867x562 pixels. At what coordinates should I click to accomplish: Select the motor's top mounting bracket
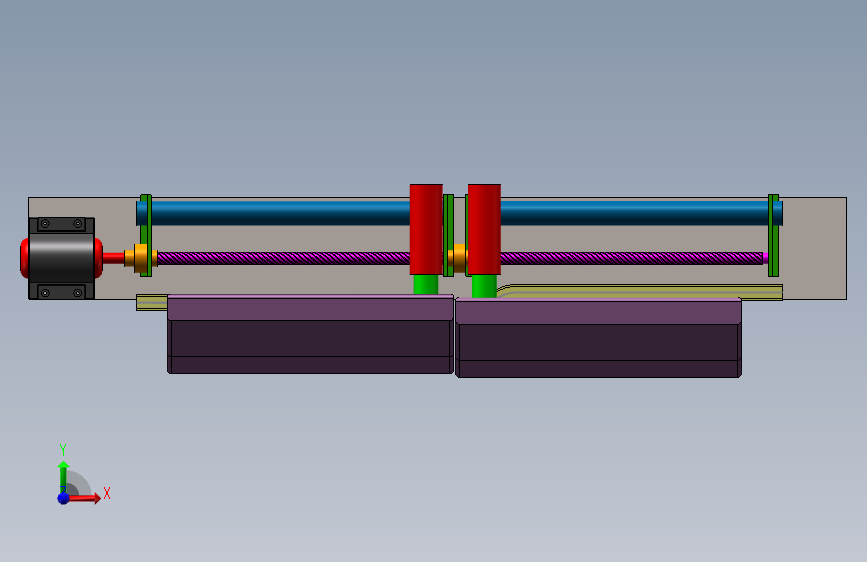pos(61,224)
